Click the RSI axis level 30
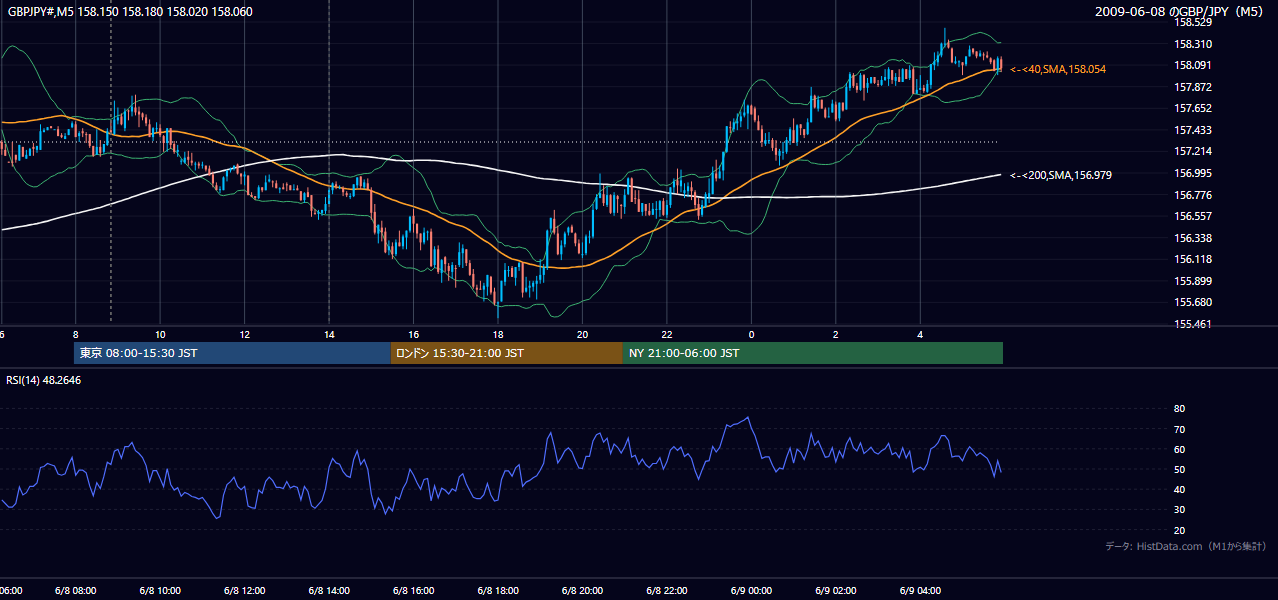This screenshot has height=600, width=1278. [x=1180, y=510]
